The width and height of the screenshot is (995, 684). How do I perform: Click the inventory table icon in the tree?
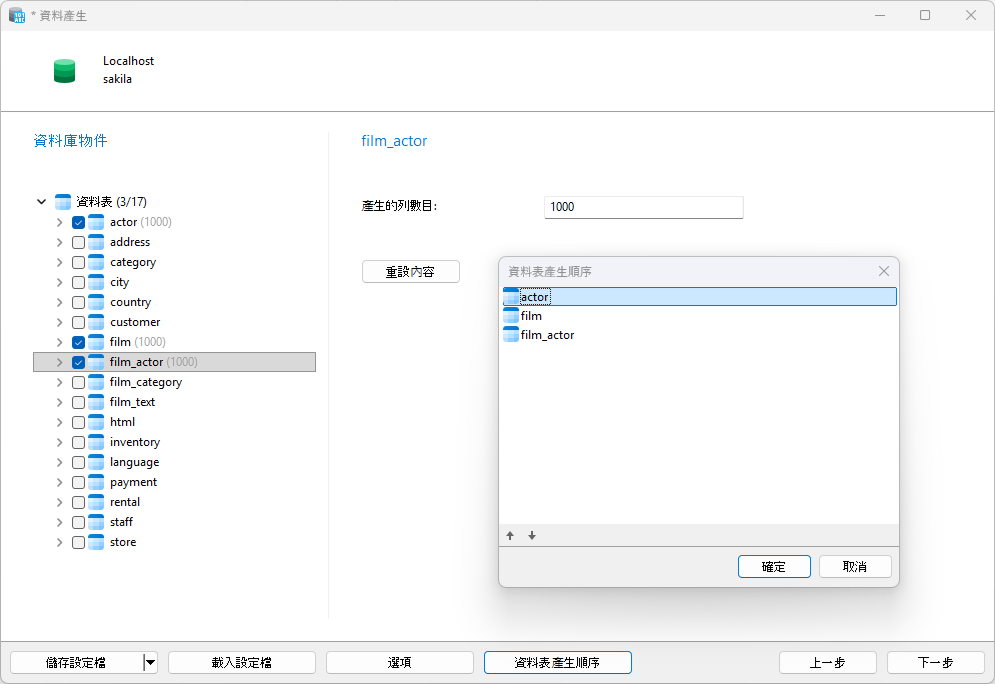coord(96,442)
